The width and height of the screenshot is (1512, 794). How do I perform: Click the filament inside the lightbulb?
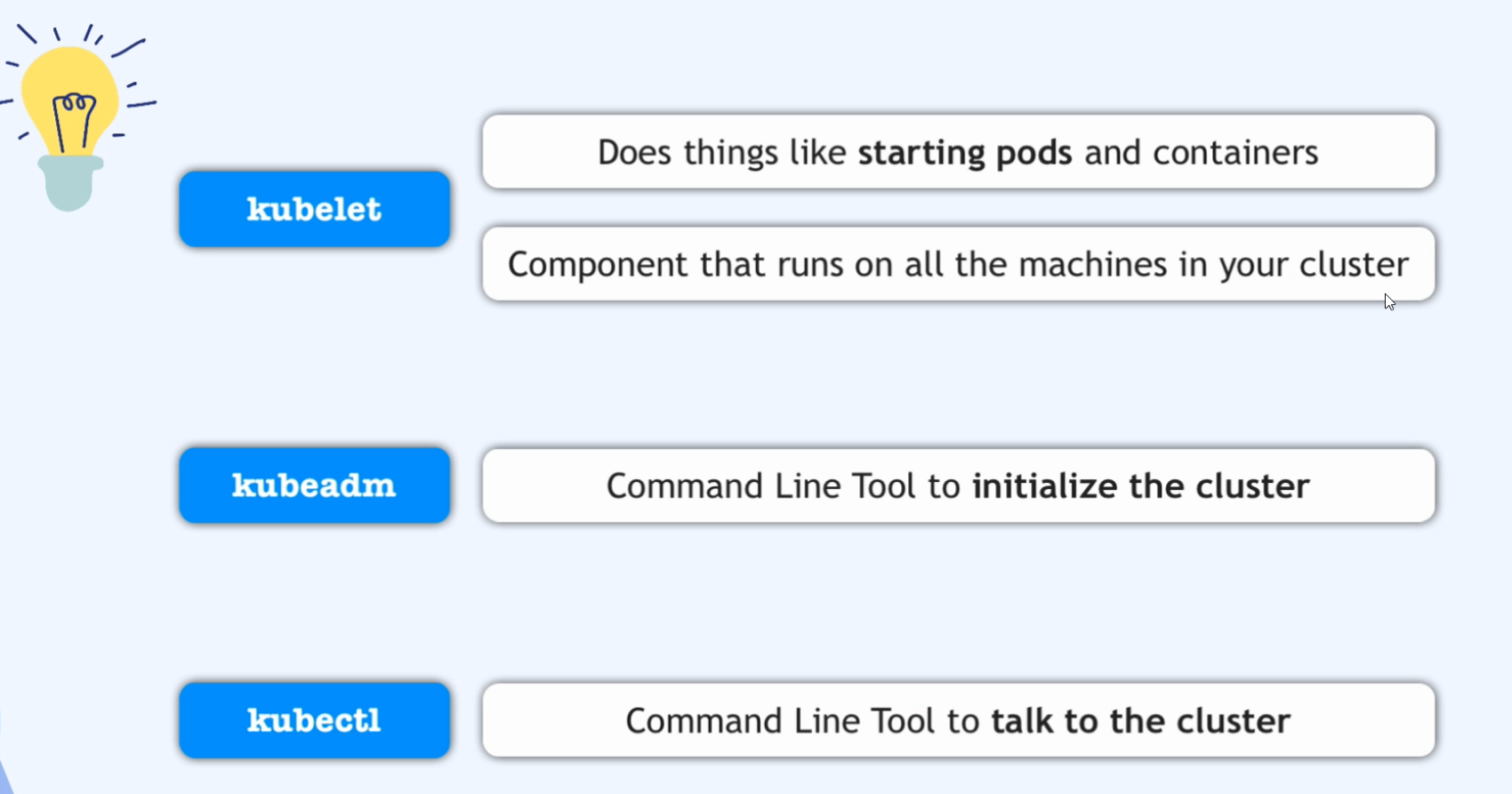[x=74, y=122]
